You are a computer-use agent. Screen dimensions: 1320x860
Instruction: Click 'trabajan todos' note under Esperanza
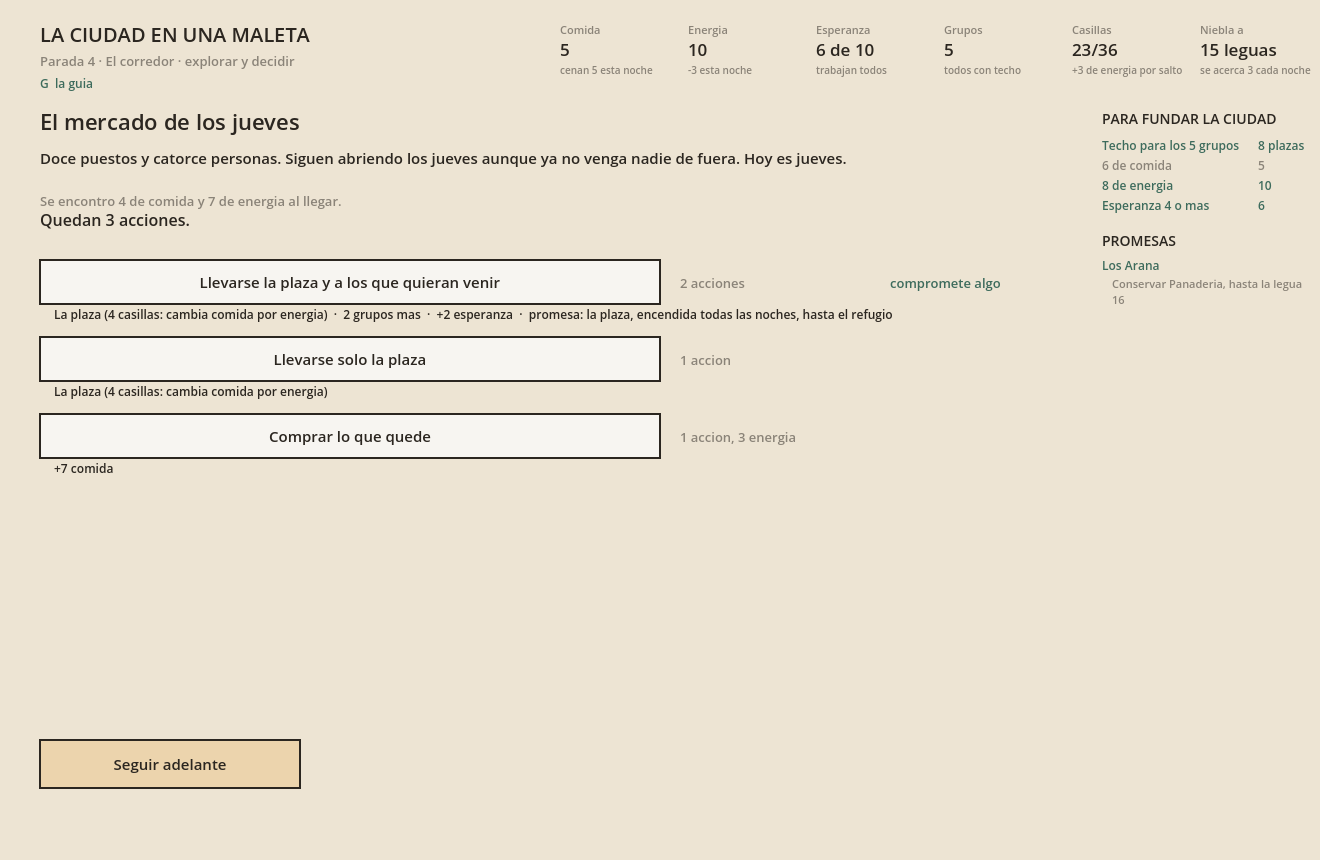coord(851,71)
